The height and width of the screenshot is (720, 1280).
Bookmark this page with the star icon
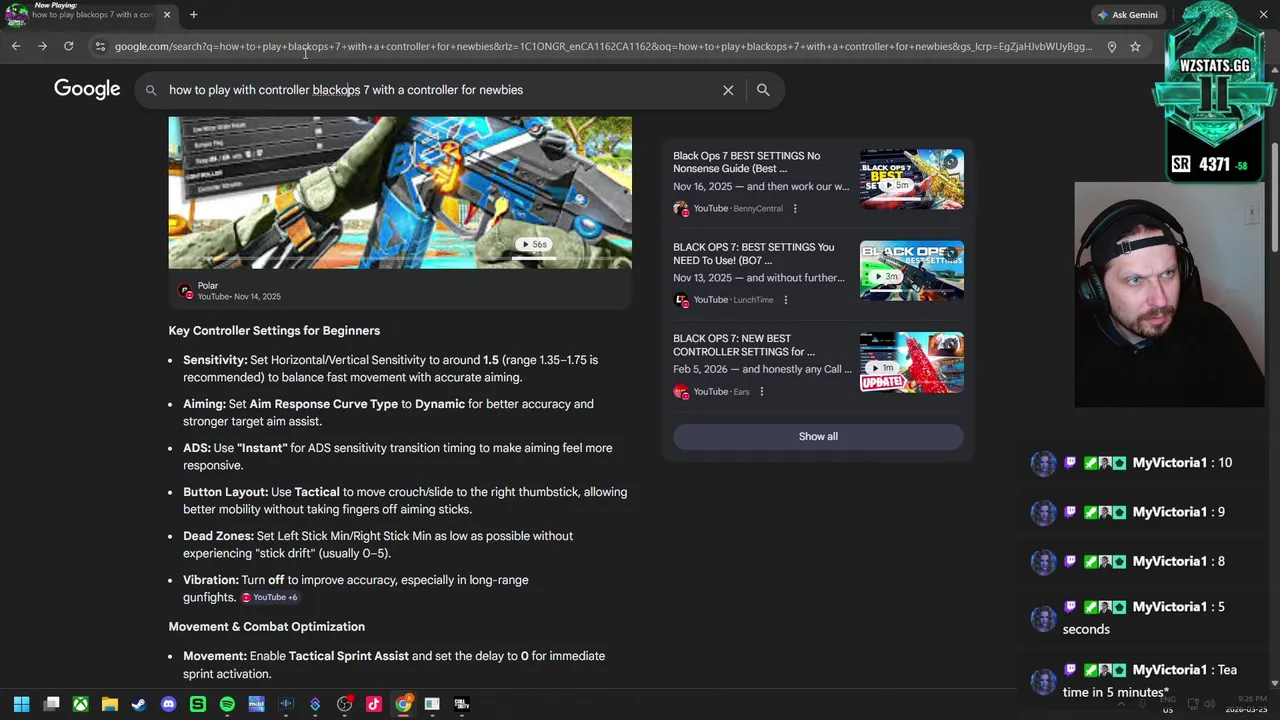[x=1135, y=46]
